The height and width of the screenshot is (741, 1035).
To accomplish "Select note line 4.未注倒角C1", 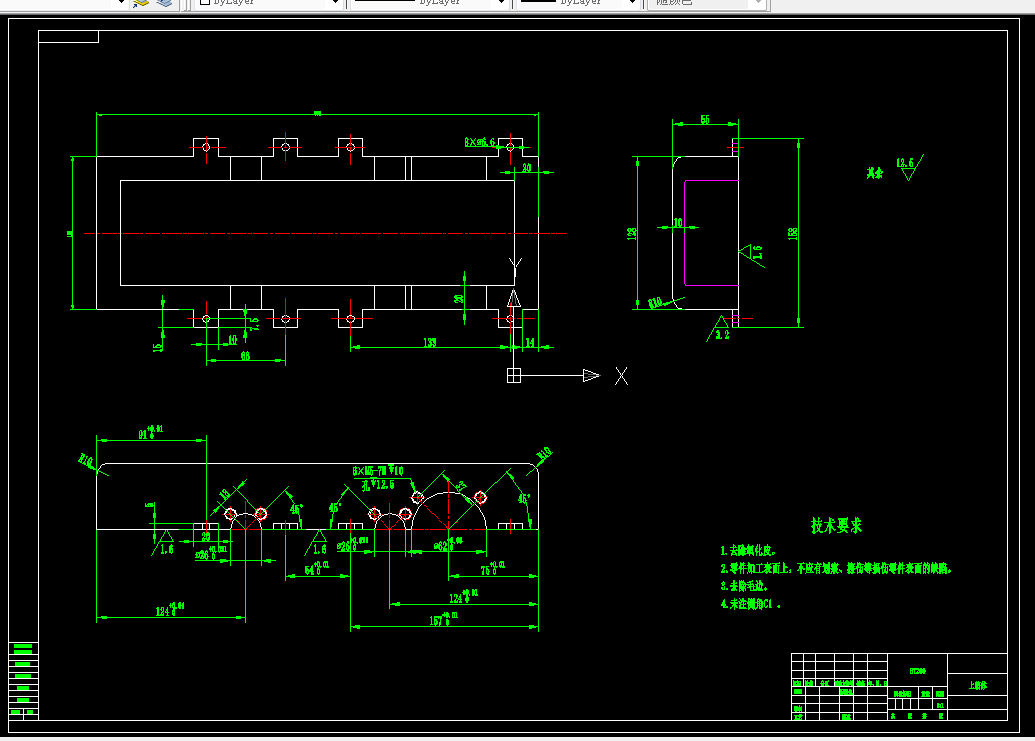I will [751, 604].
